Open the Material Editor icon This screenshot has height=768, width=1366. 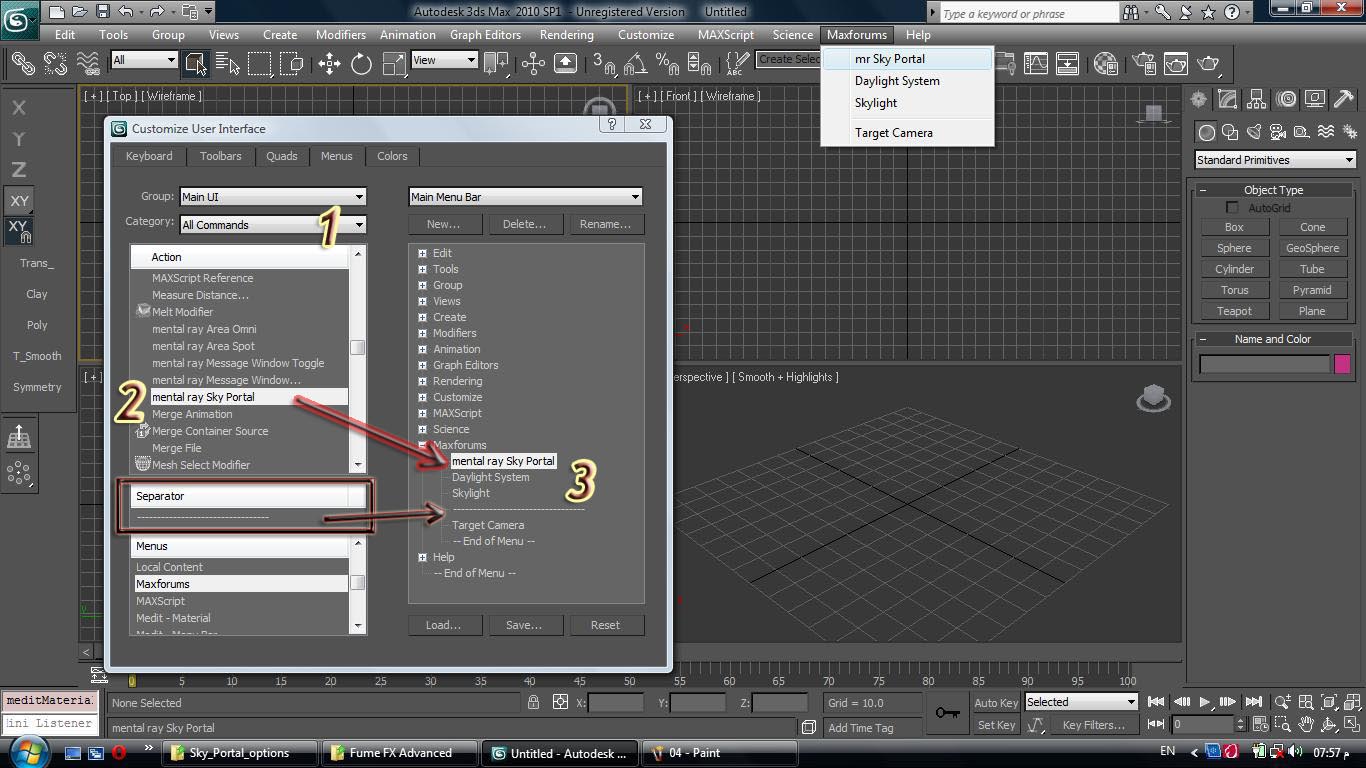coord(1106,63)
